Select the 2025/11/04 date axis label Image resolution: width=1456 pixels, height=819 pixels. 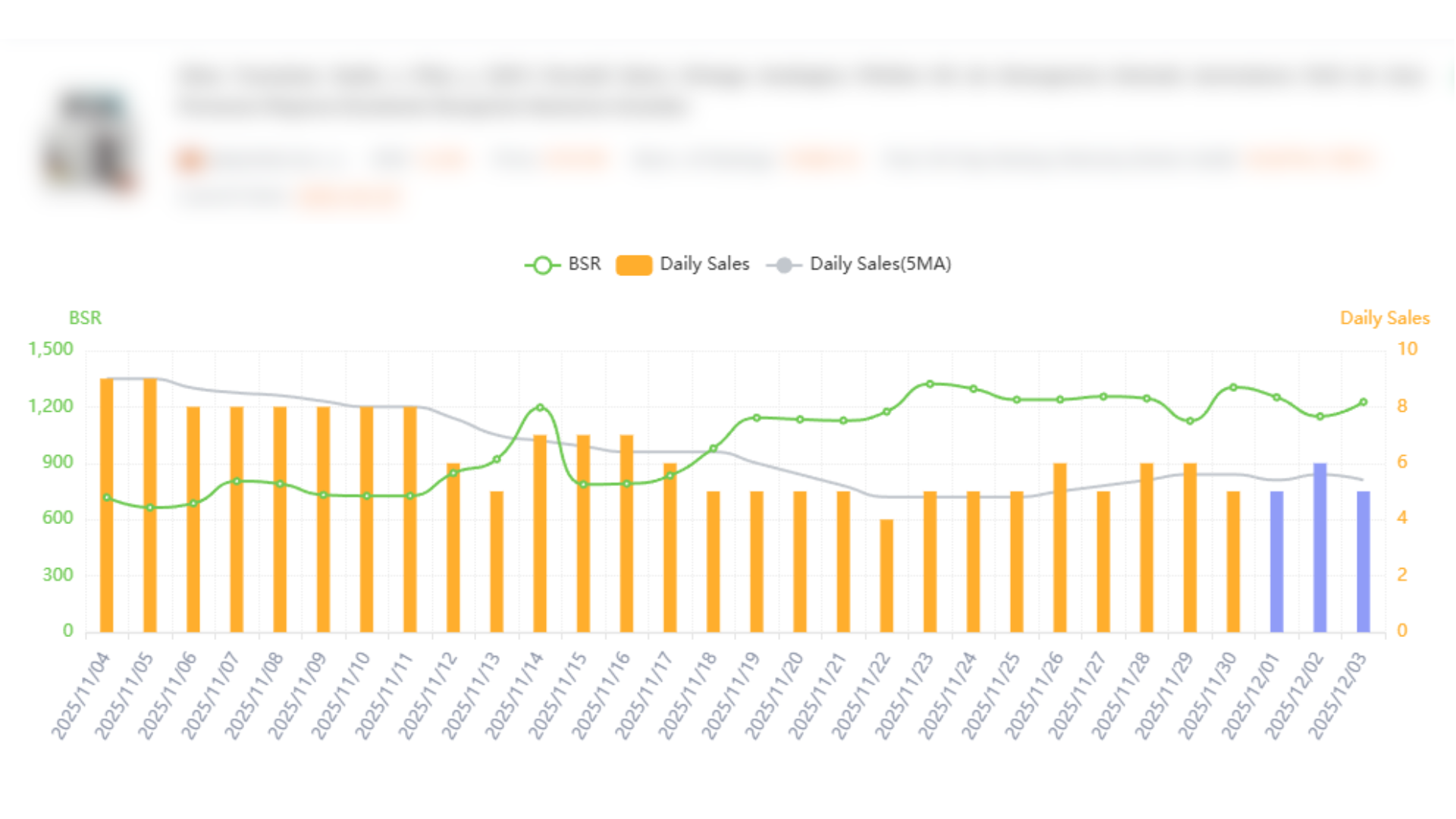coord(80,694)
